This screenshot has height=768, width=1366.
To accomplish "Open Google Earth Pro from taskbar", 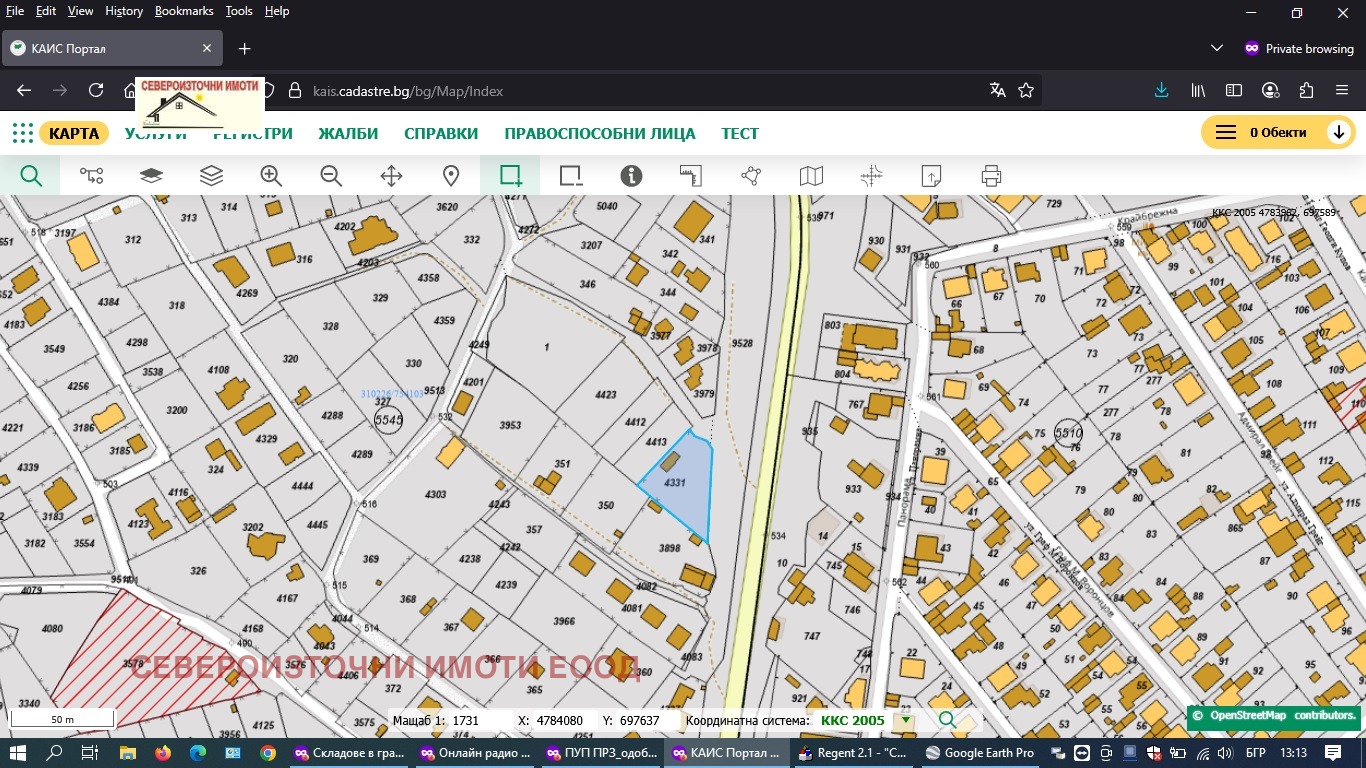I will (x=980, y=752).
